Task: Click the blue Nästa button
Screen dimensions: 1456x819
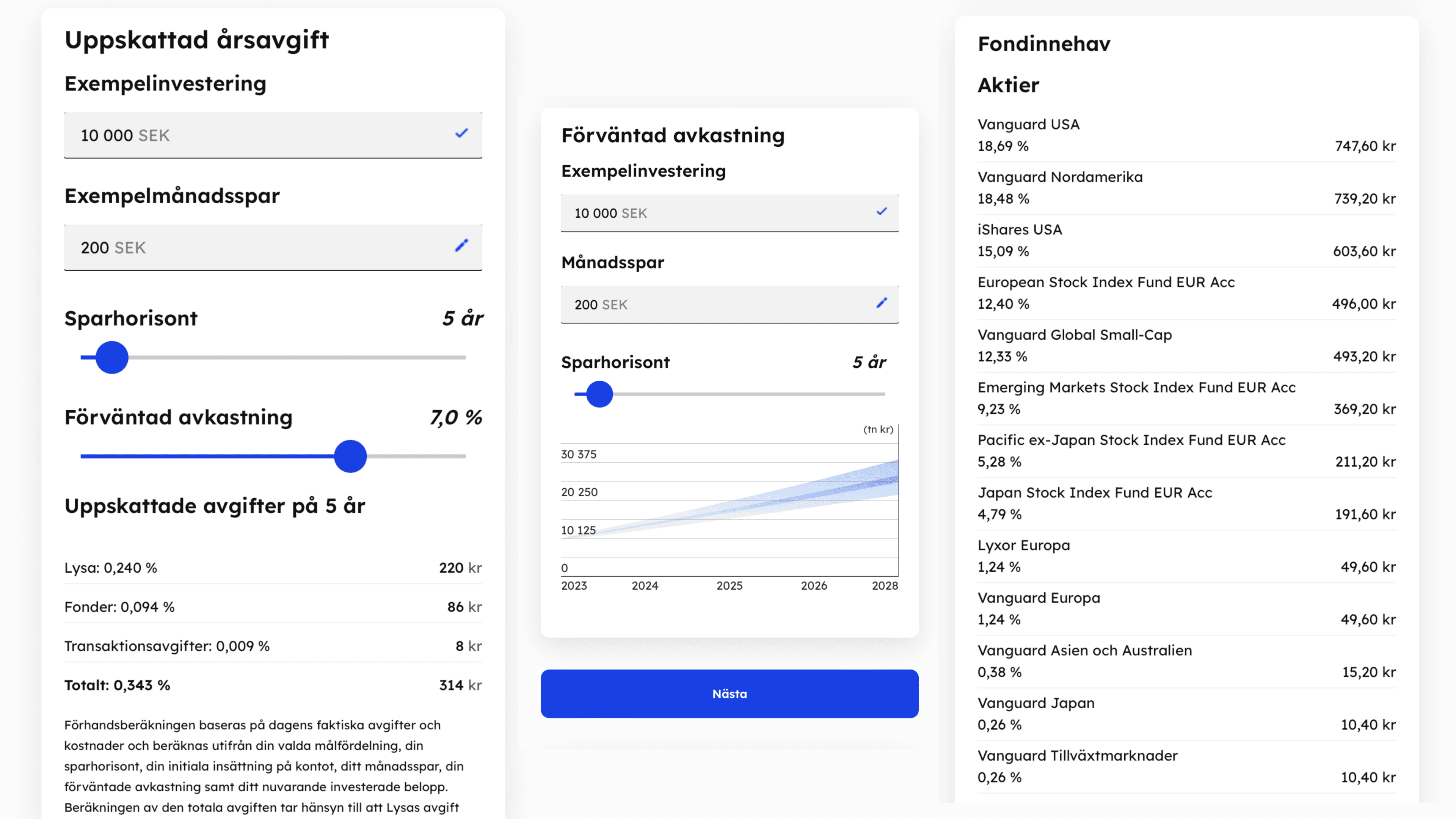Action: point(729,693)
